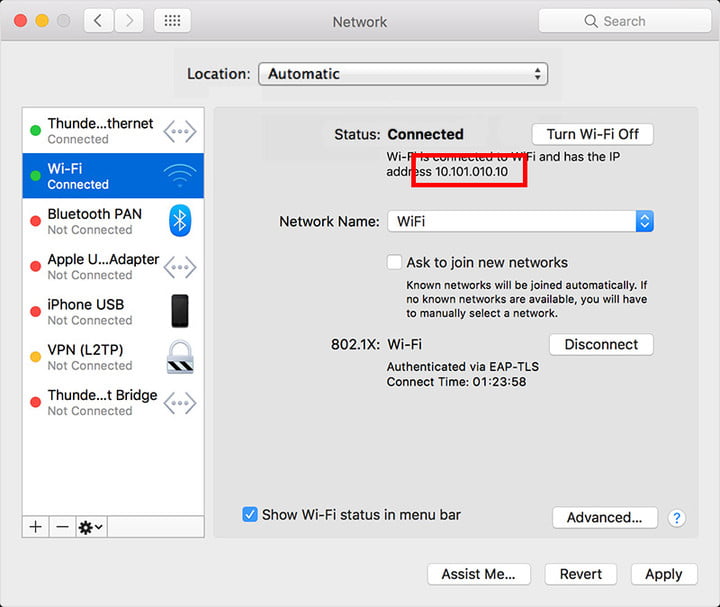The image size is (720, 607).
Task: Click the iPhone USB device icon
Action: click(180, 311)
